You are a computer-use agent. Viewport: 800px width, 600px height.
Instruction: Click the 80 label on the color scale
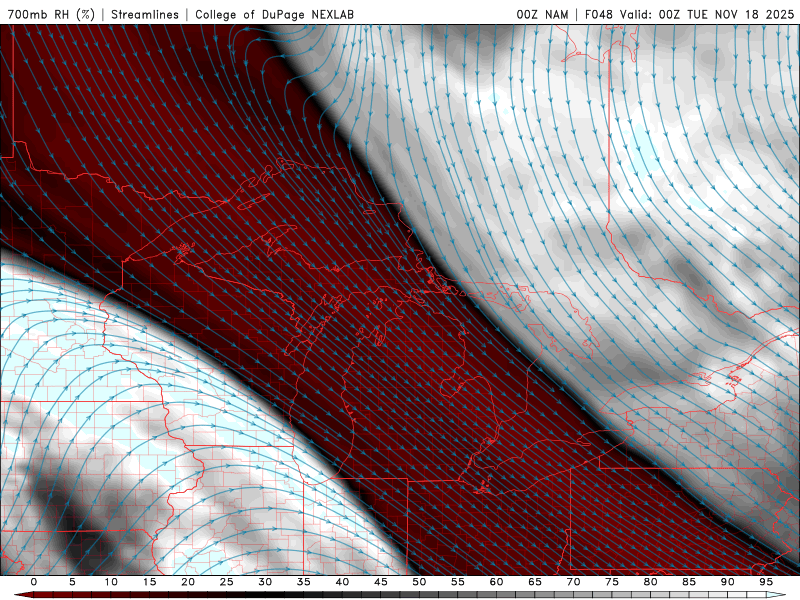coord(650,582)
